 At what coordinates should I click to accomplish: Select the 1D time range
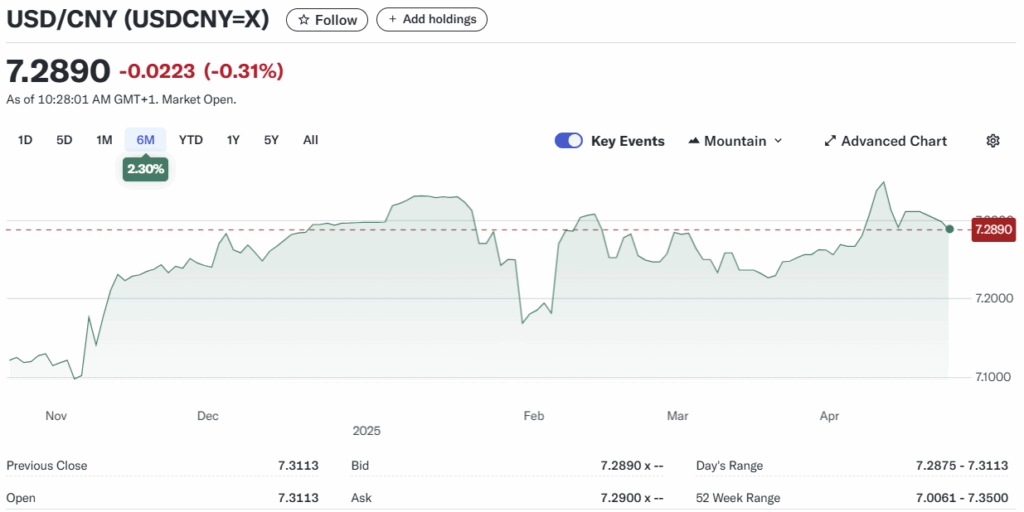[25, 140]
